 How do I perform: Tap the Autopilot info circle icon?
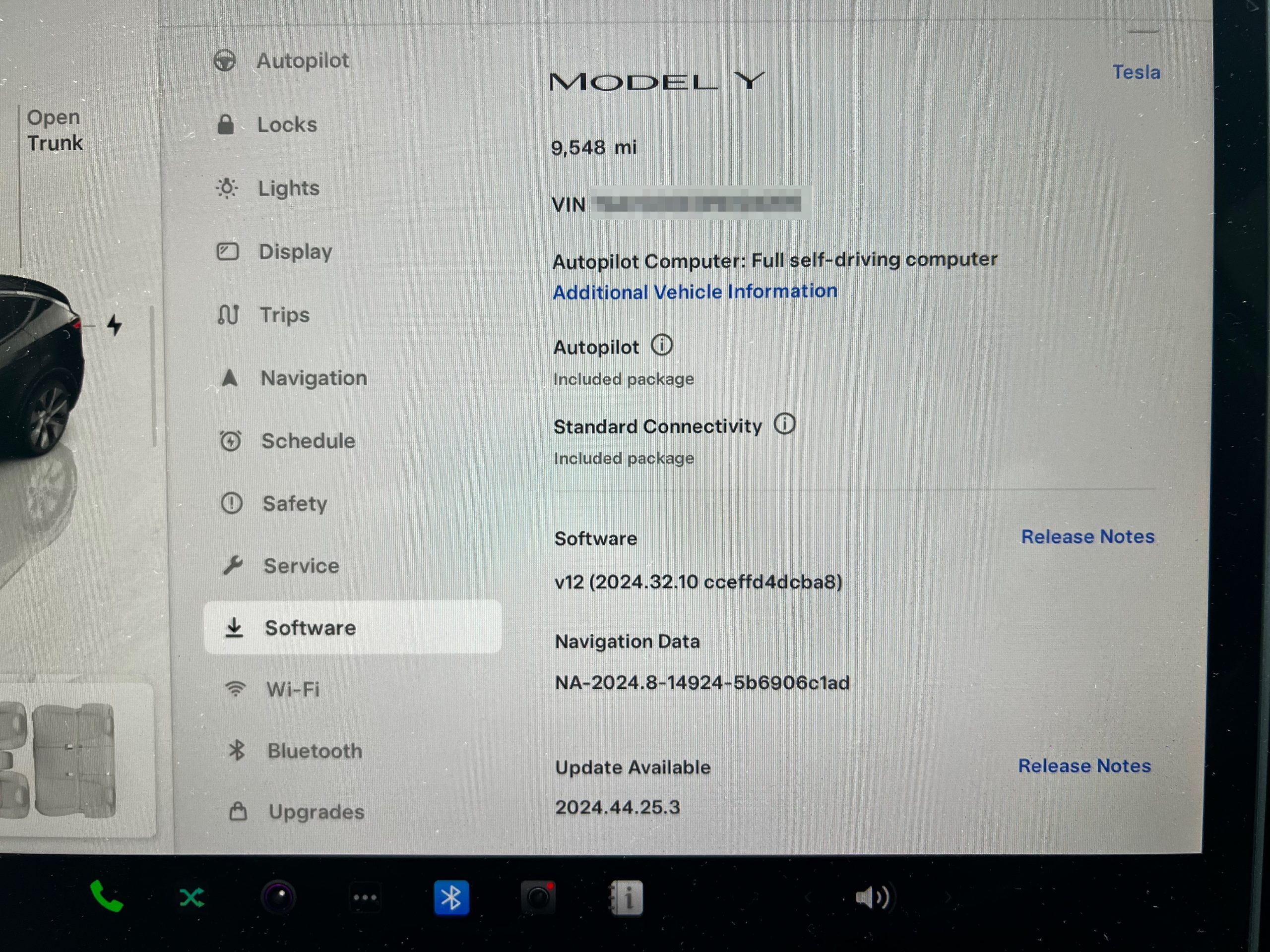click(661, 346)
